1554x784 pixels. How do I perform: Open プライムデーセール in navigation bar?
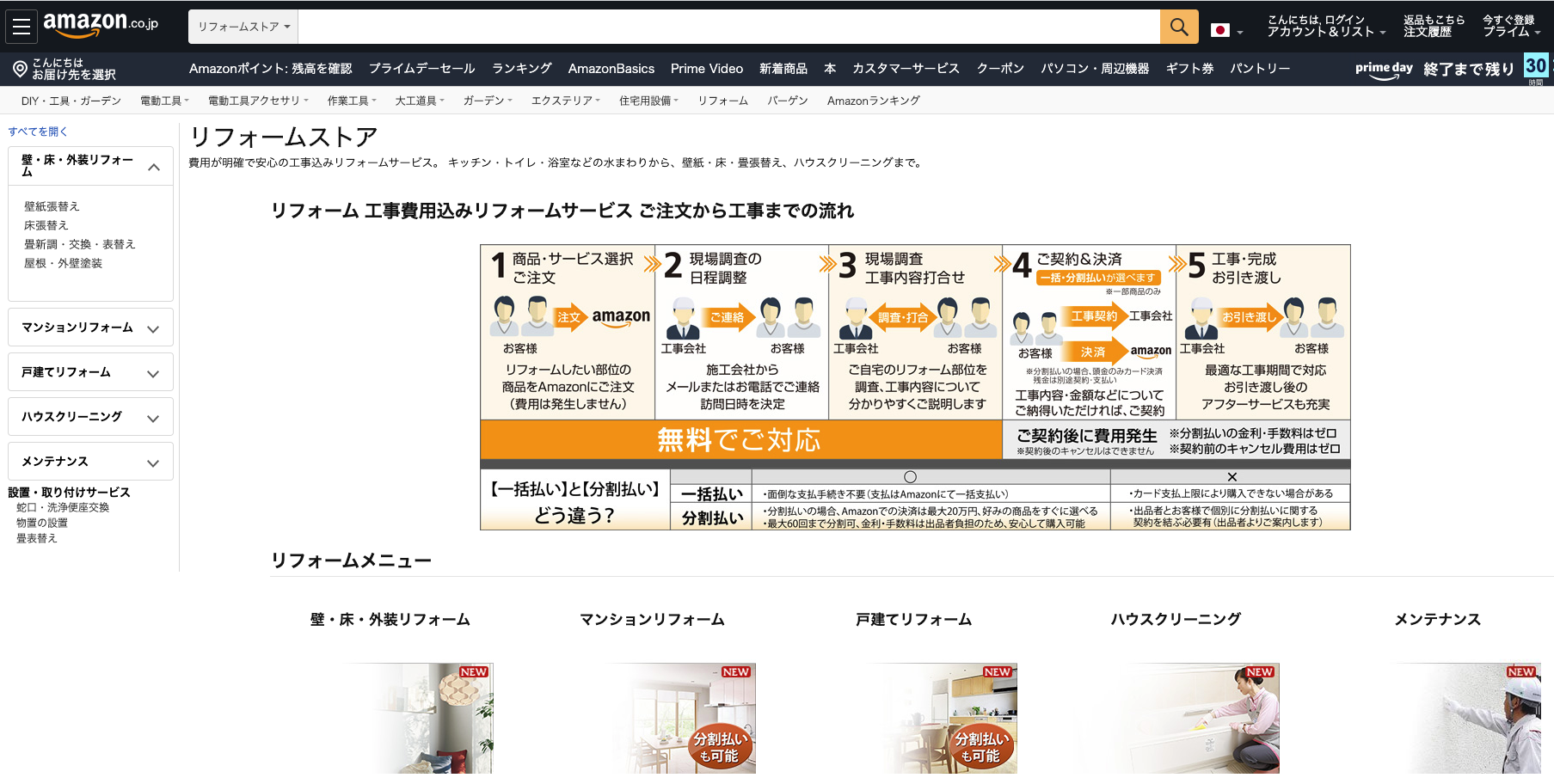tap(421, 68)
